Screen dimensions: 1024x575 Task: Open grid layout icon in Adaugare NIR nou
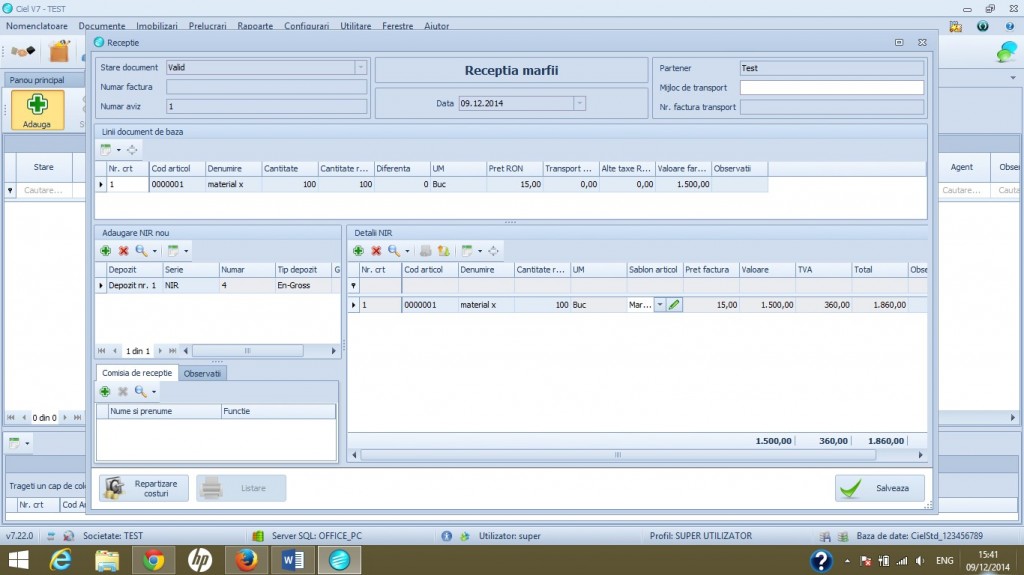point(173,251)
